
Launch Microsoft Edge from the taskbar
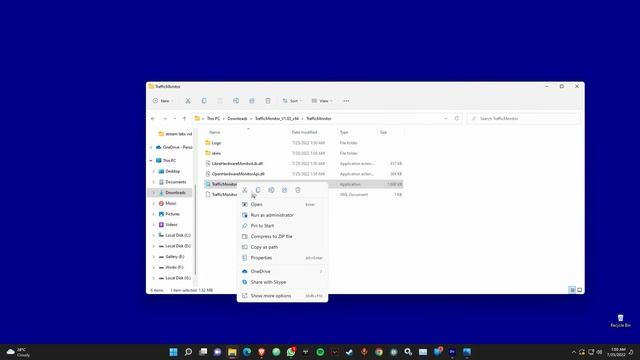[x=247, y=352]
